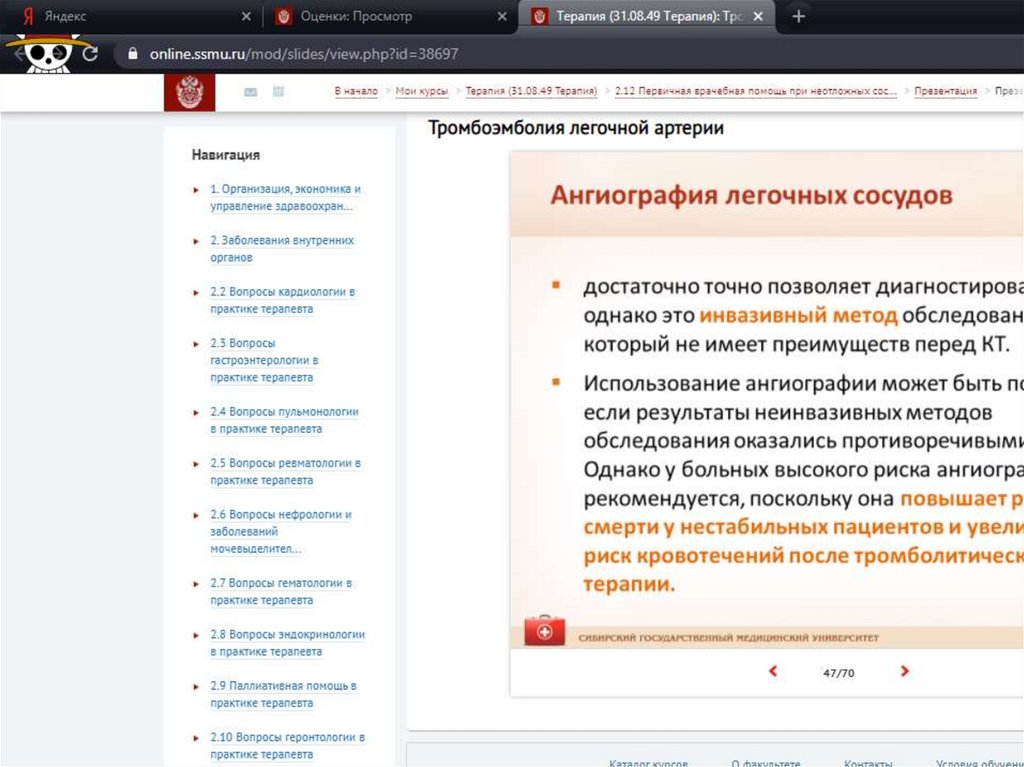Image resolution: width=1024 pixels, height=767 pixels.
Task: Open the Каталог курсов footer link
Action: point(648,762)
